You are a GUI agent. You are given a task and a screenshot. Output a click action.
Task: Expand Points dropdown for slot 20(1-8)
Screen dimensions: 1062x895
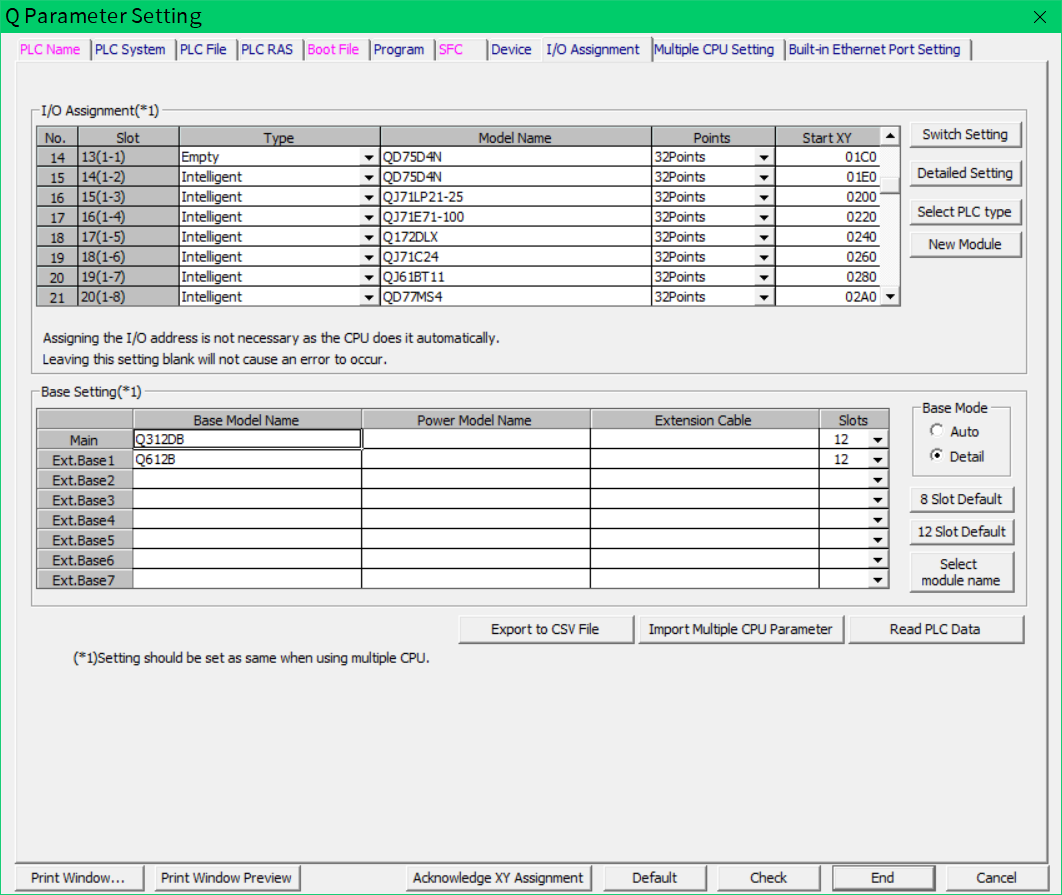tap(764, 297)
